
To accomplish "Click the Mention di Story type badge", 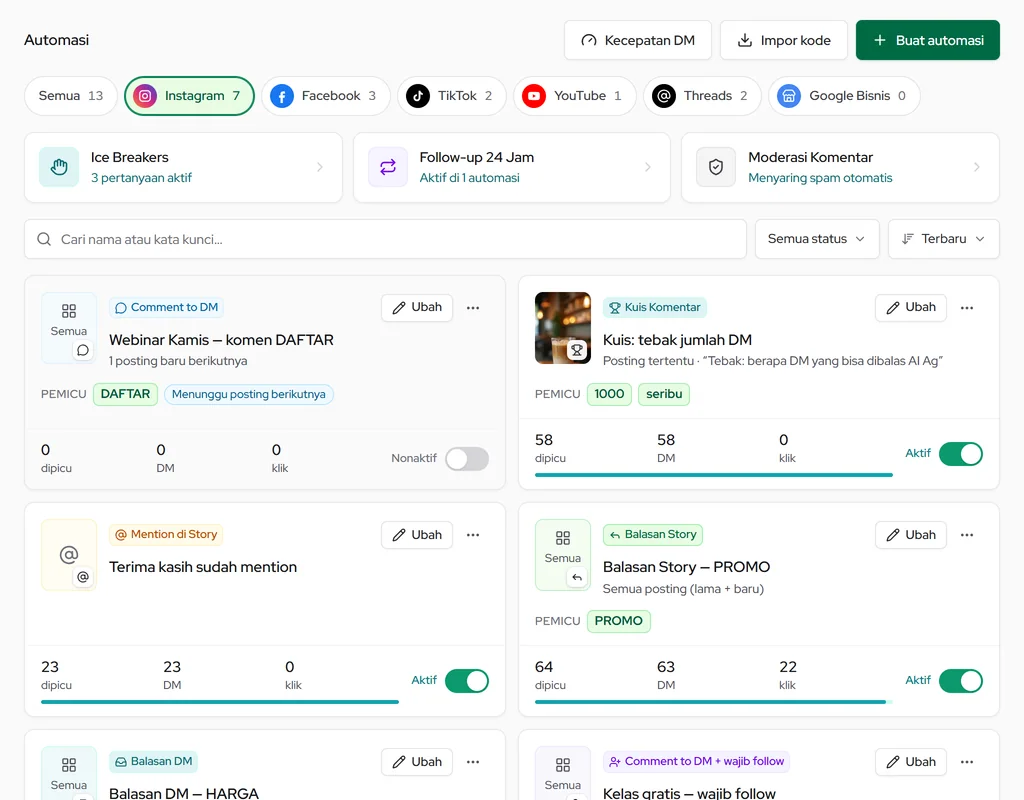I will tap(166, 535).
